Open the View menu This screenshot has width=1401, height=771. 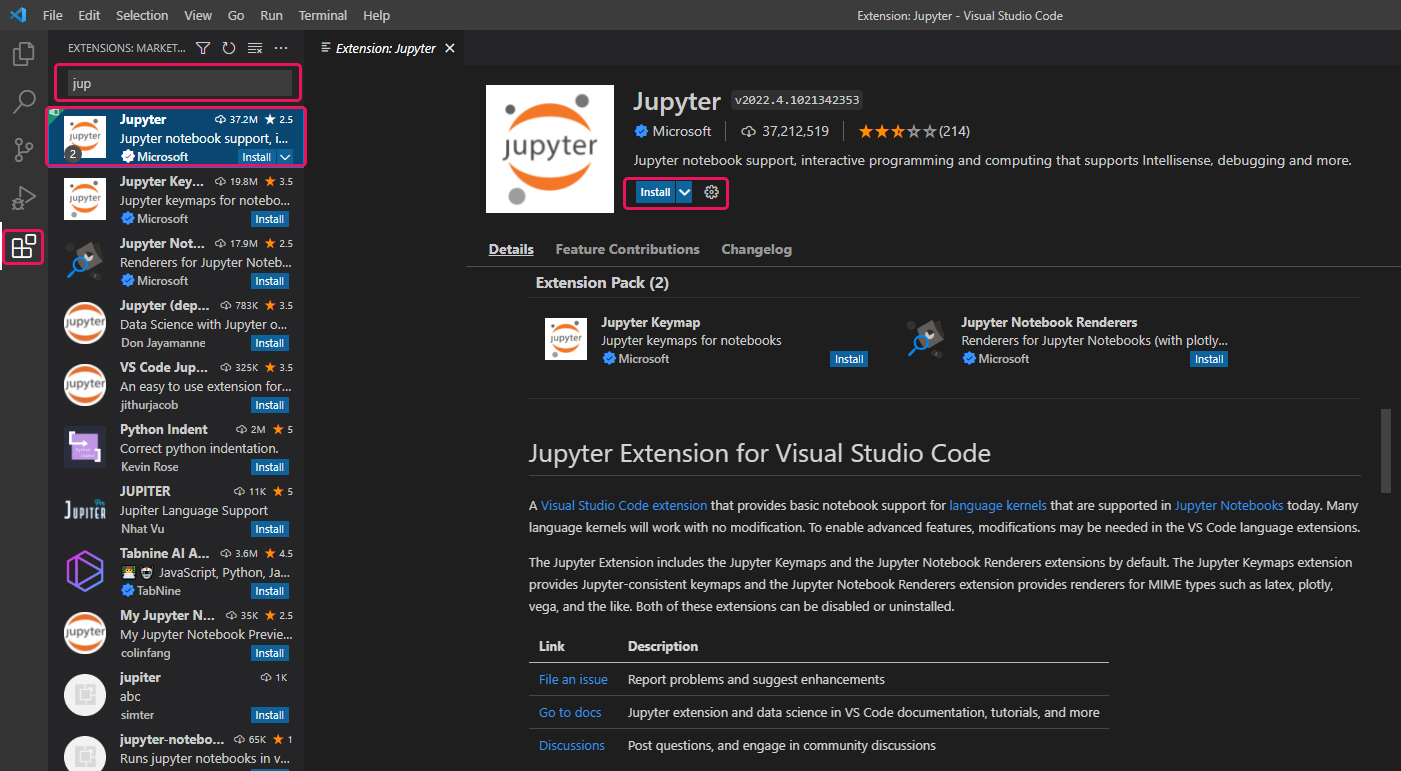click(198, 16)
